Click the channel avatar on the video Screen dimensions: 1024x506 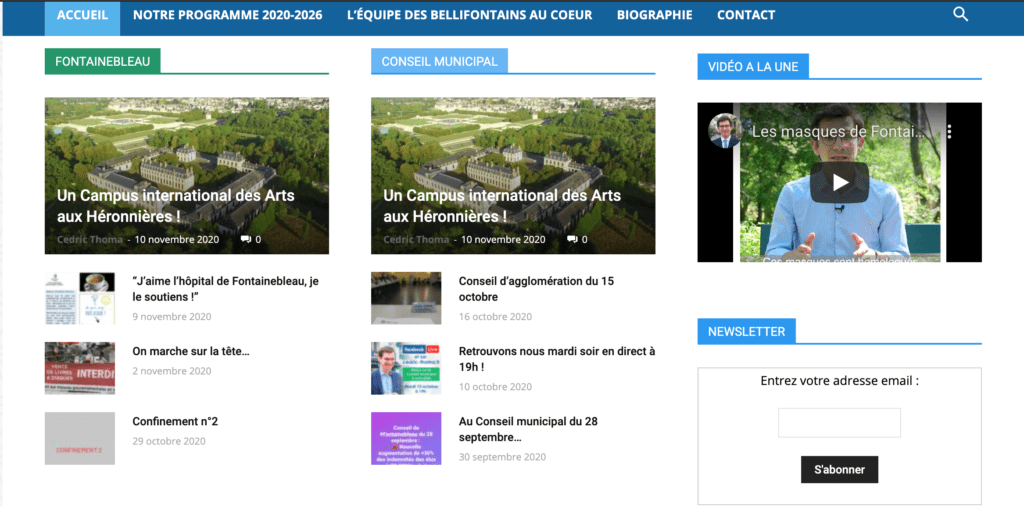(x=725, y=131)
